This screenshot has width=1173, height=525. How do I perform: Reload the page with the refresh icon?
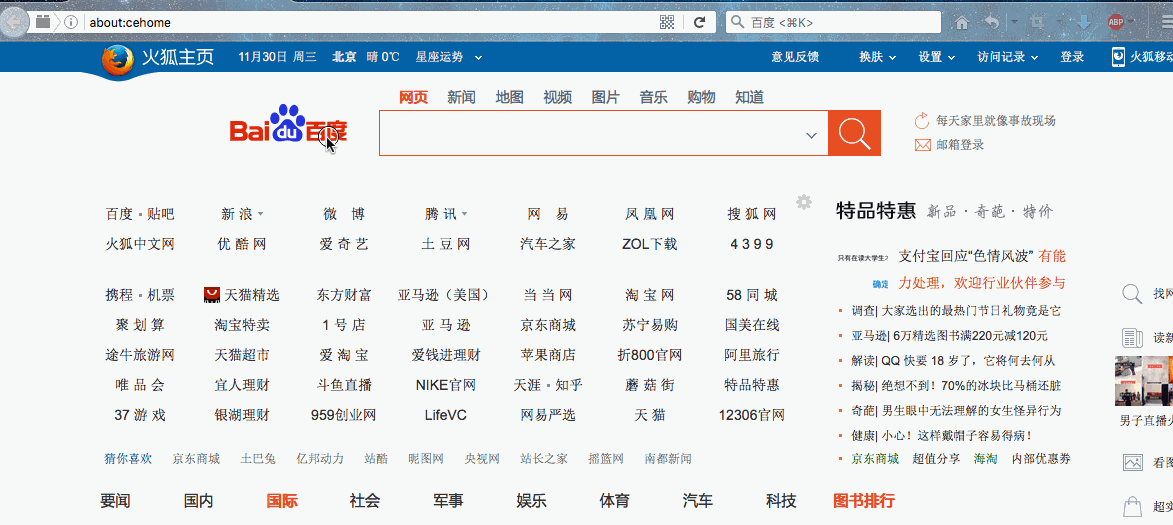(699, 22)
